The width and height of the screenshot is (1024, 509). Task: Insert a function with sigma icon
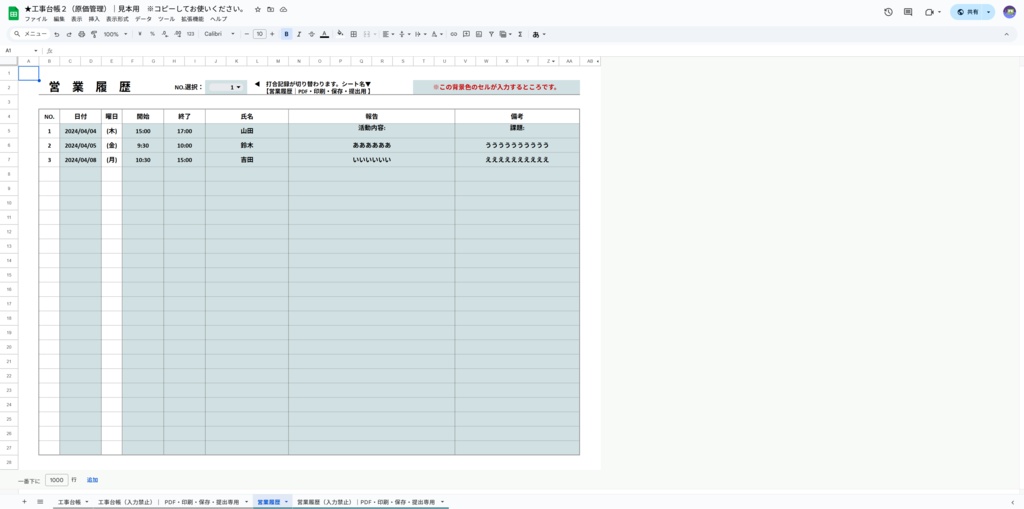(520, 34)
